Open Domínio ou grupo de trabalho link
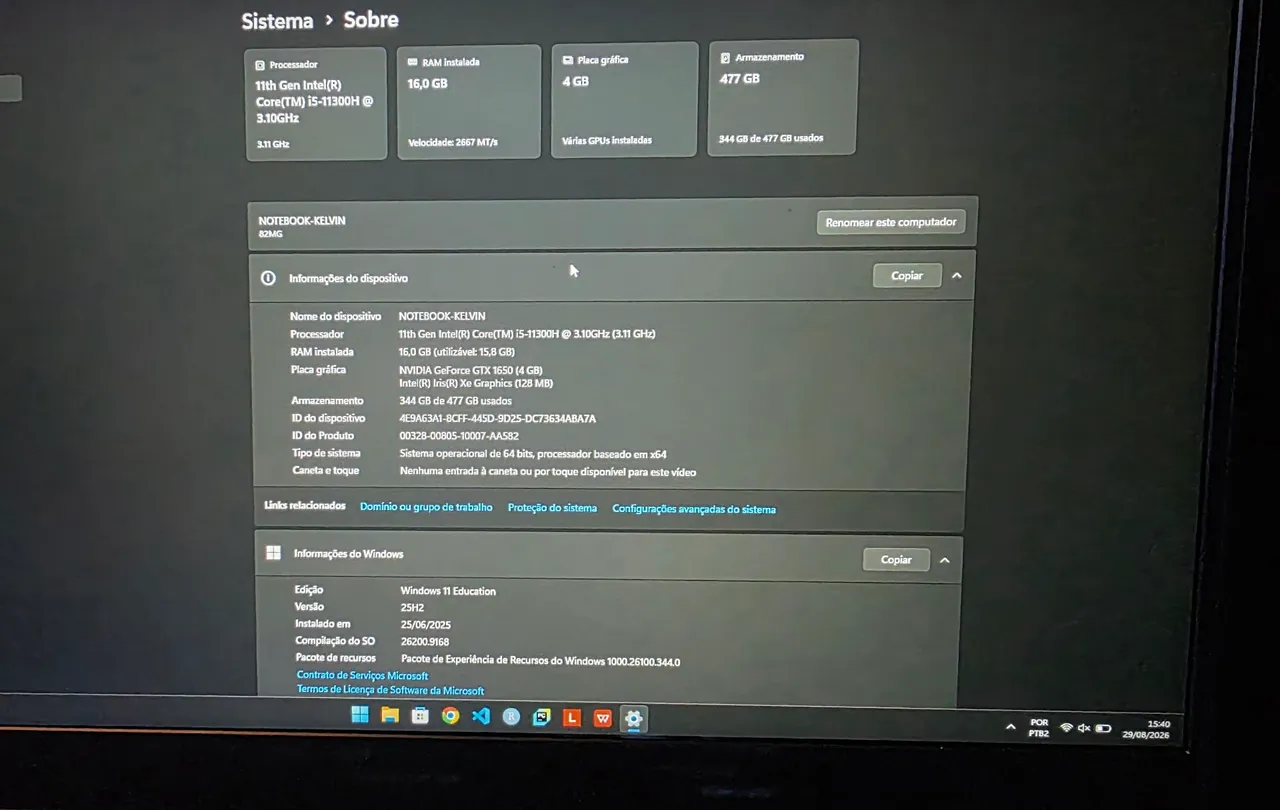The width and height of the screenshot is (1280, 810). 426,507
